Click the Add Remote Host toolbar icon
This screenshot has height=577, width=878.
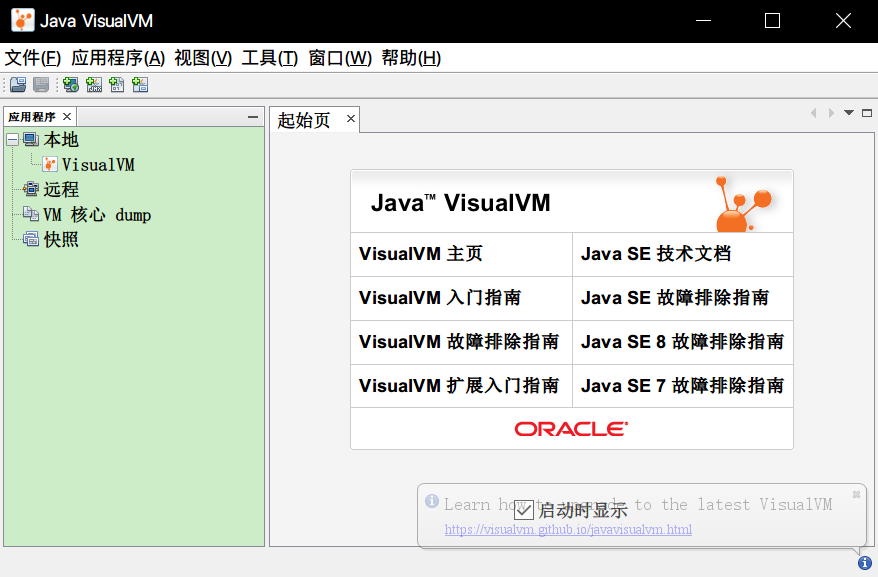[71, 85]
